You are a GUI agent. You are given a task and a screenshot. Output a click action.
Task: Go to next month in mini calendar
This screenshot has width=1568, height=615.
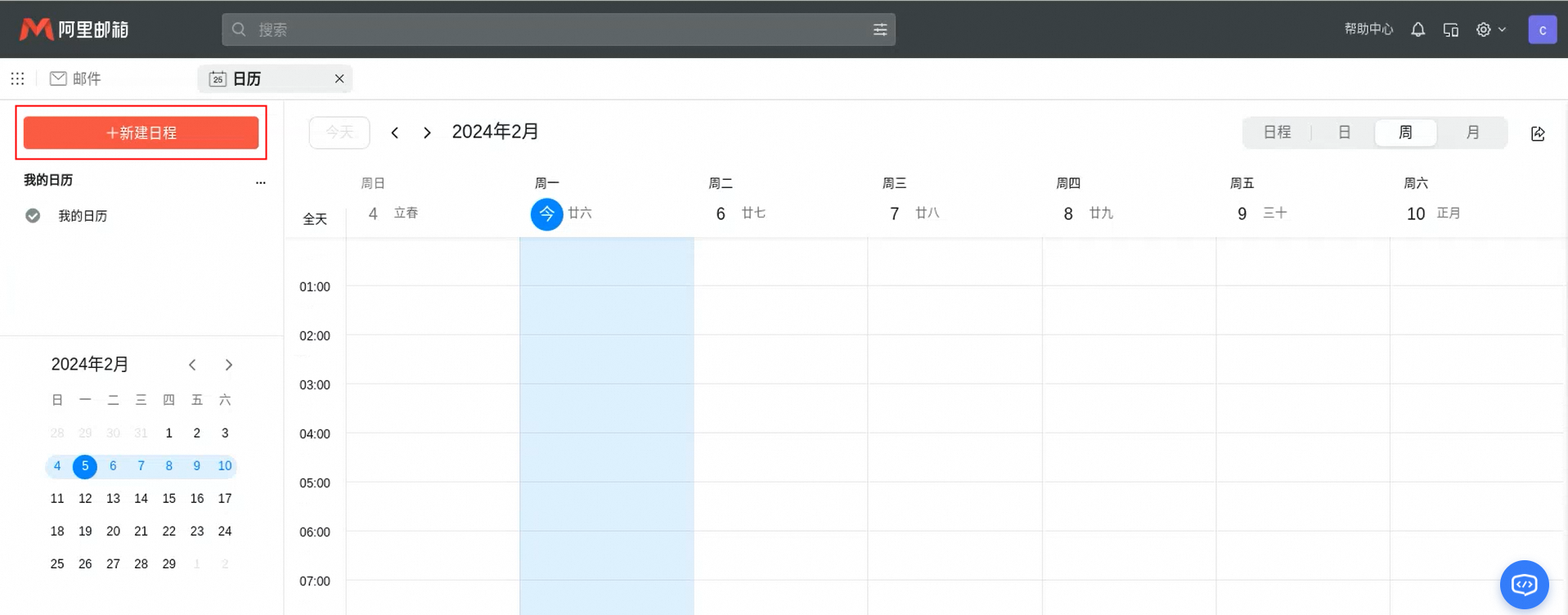coord(229,365)
